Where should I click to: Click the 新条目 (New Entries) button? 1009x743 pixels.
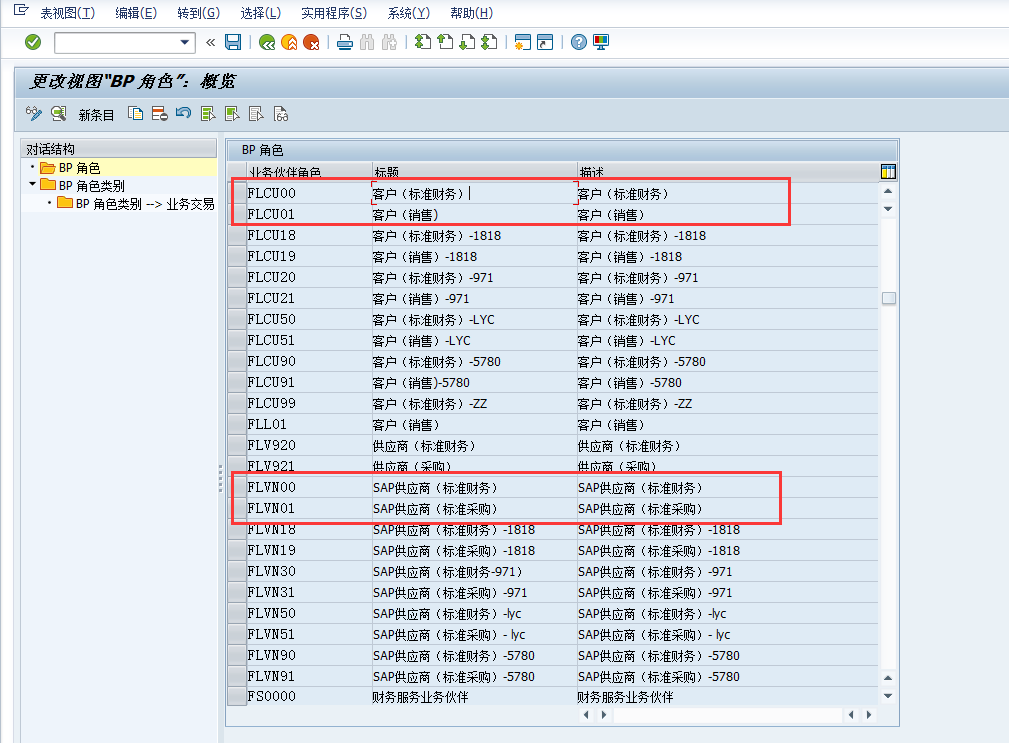coord(95,113)
